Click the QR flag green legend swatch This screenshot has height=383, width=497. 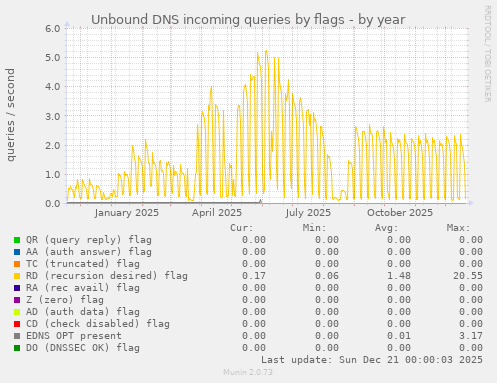[17, 240]
